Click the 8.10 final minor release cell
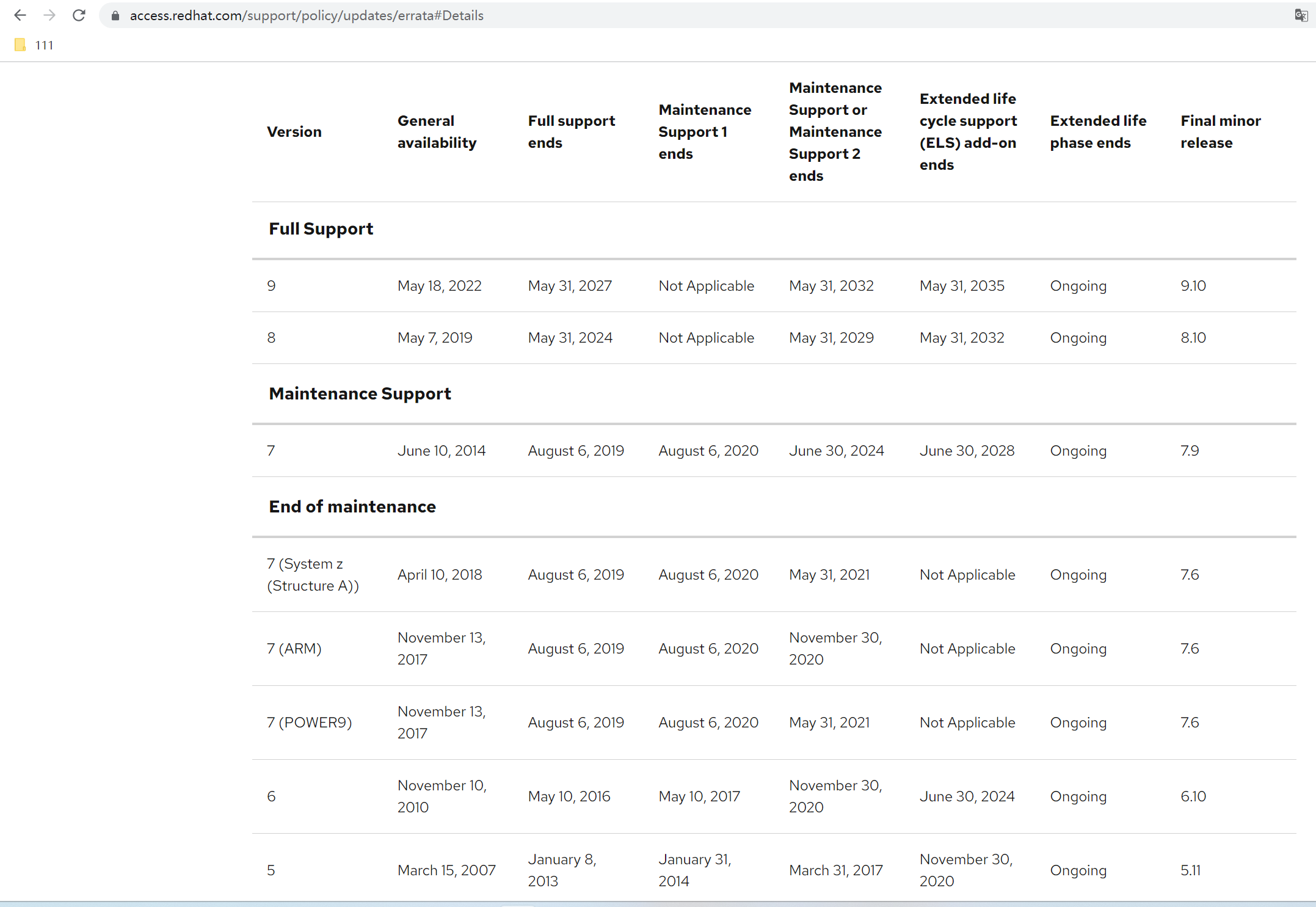 click(1193, 338)
